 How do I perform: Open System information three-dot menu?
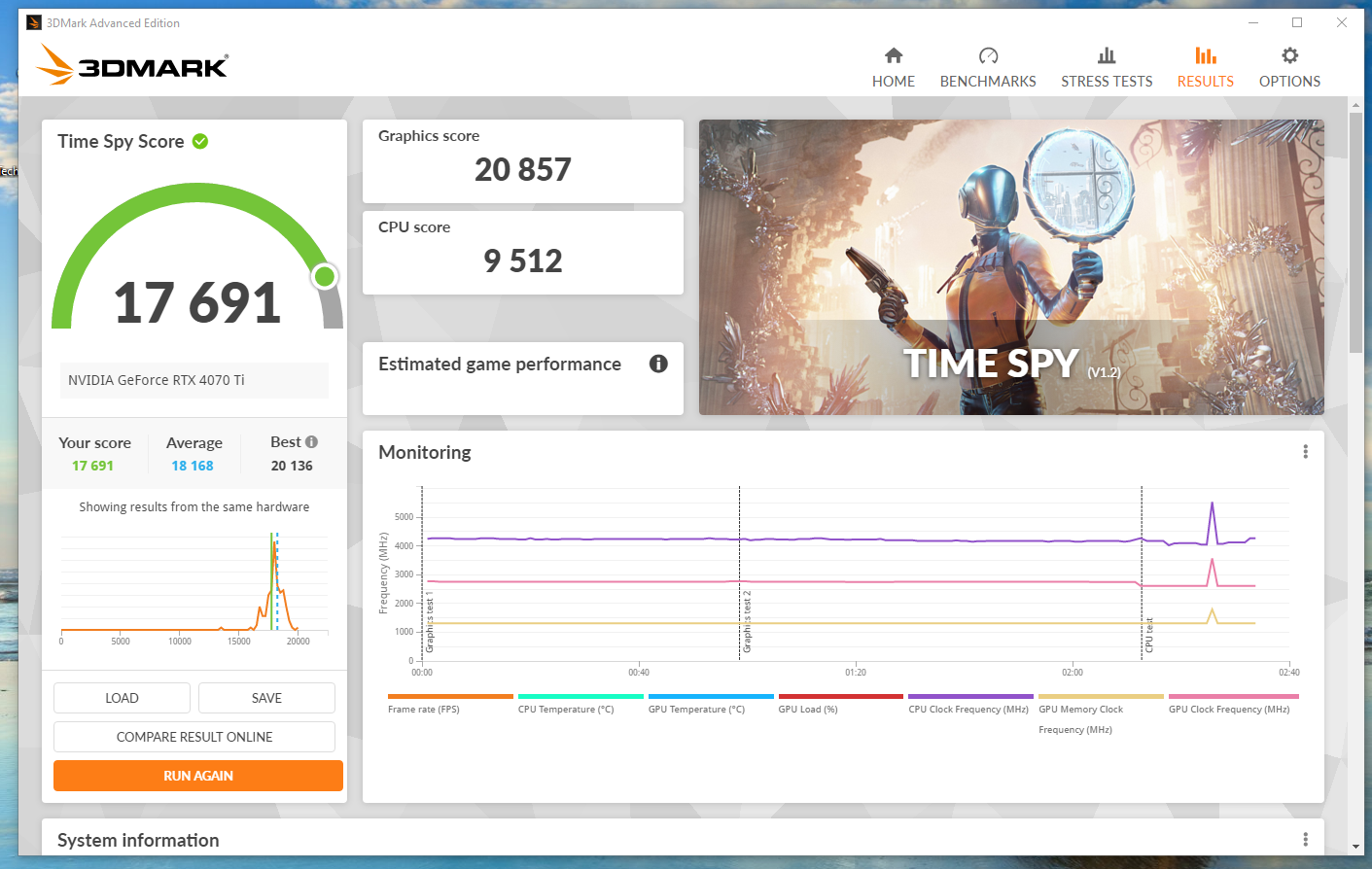pos(1305,840)
